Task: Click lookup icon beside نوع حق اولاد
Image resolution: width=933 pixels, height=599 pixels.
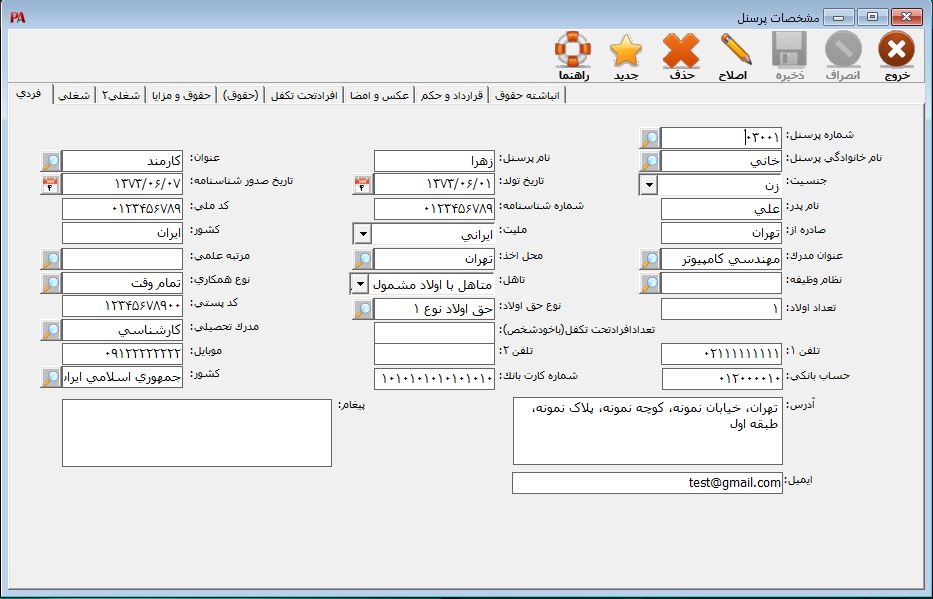Action: point(363,309)
